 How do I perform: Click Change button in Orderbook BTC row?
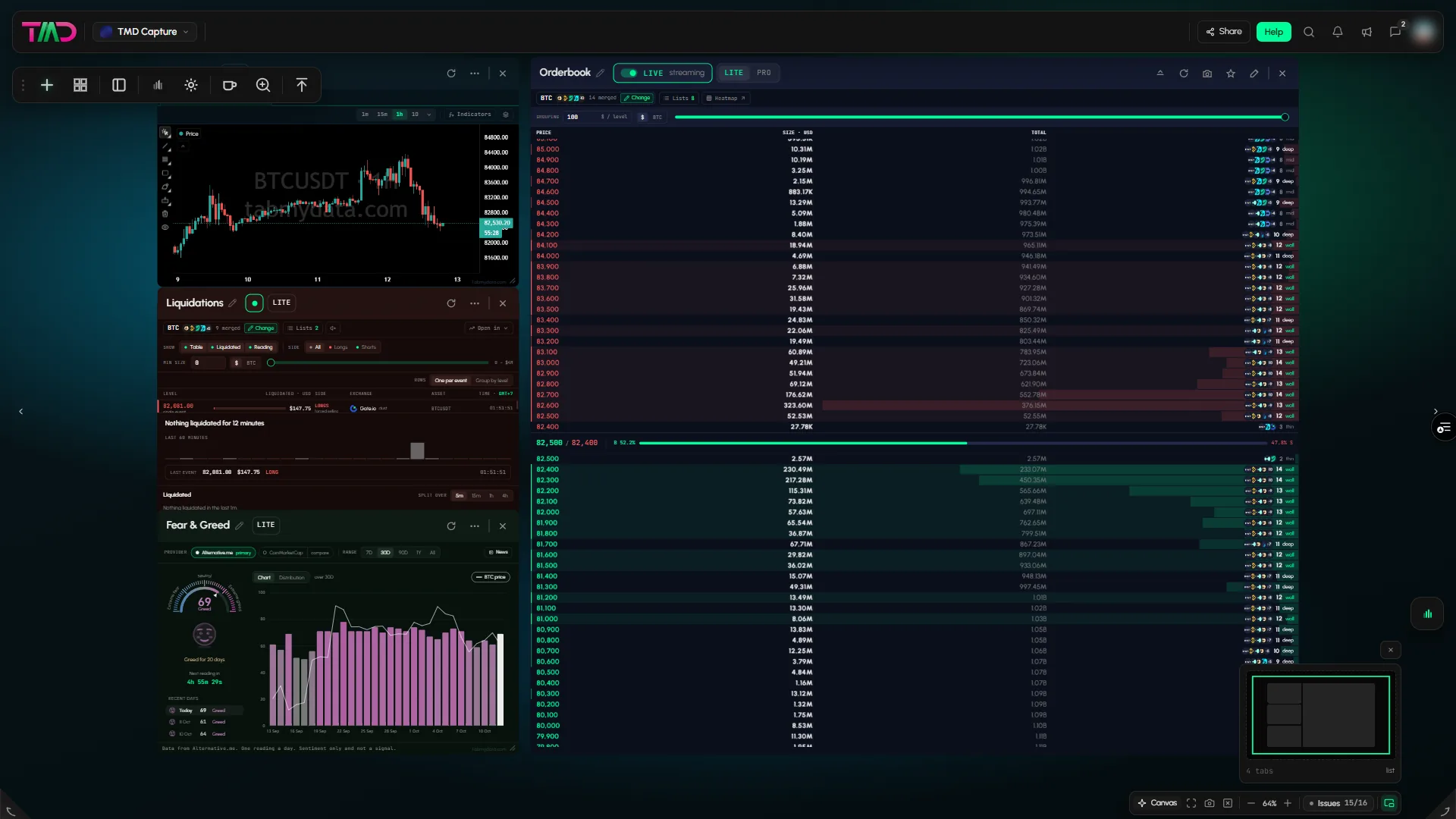coord(637,98)
